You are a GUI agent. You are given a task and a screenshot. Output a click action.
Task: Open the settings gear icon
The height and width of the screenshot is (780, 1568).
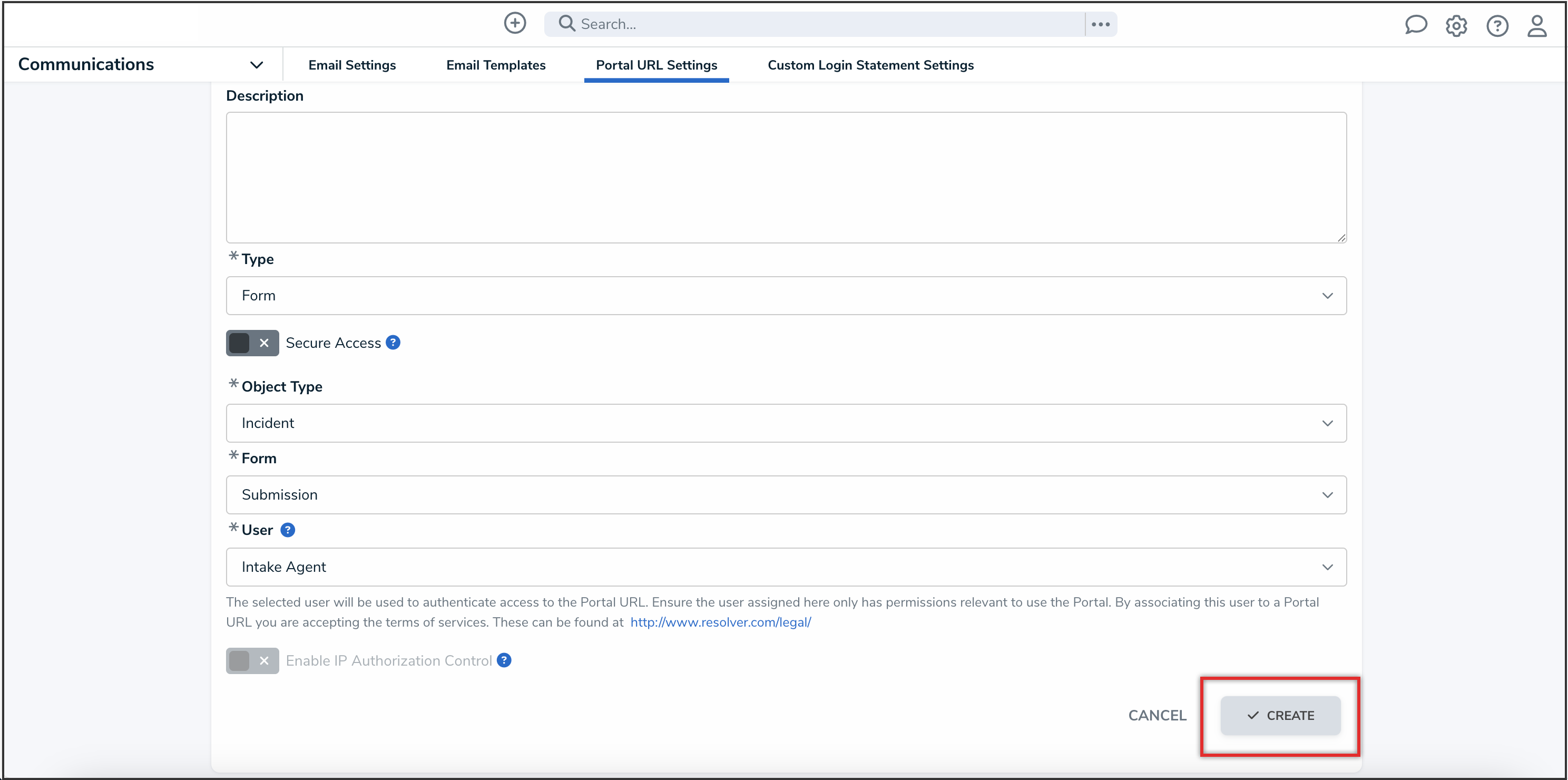tap(1456, 26)
